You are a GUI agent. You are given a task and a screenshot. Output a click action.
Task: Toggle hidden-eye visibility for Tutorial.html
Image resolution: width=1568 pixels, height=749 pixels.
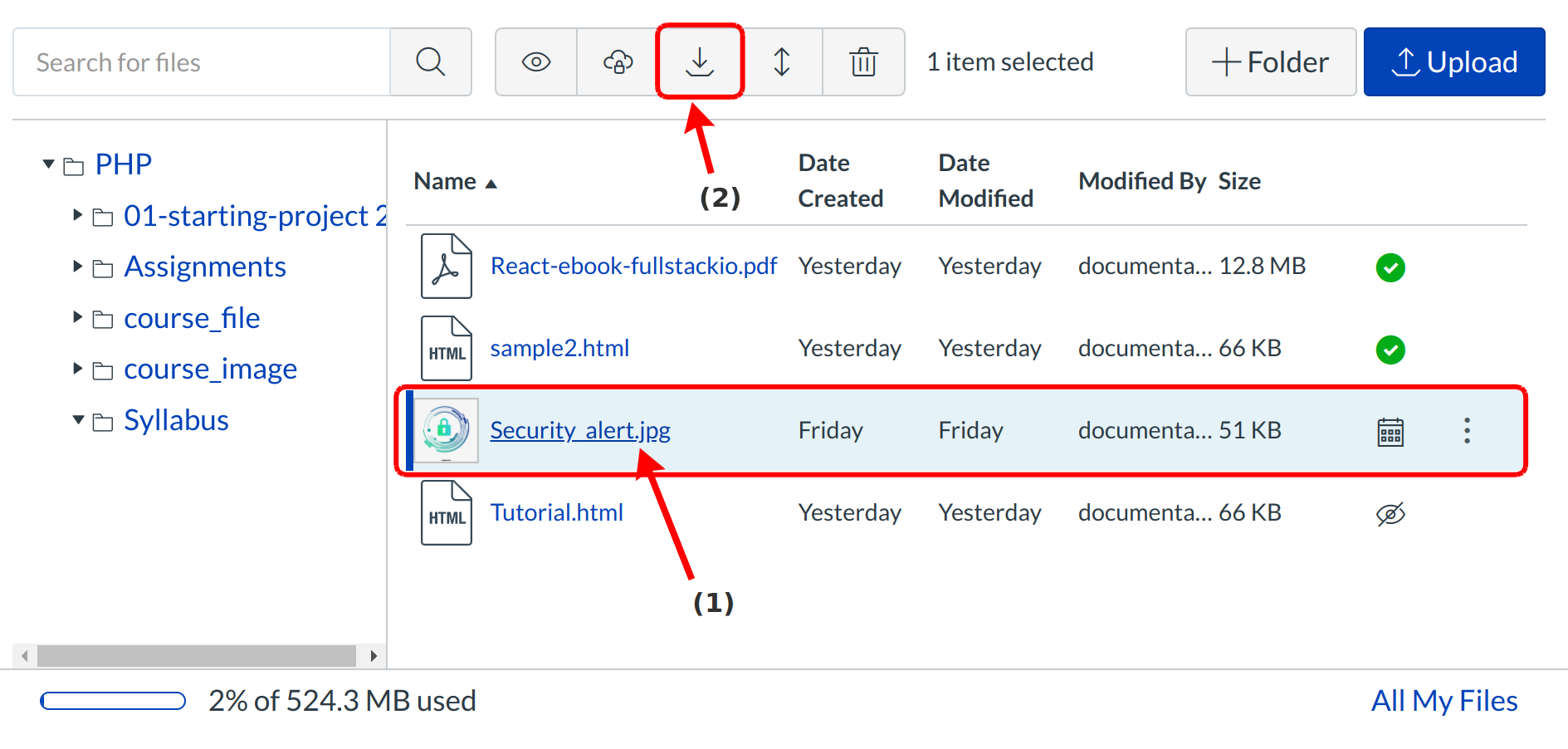pyautogui.click(x=1390, y=514)
